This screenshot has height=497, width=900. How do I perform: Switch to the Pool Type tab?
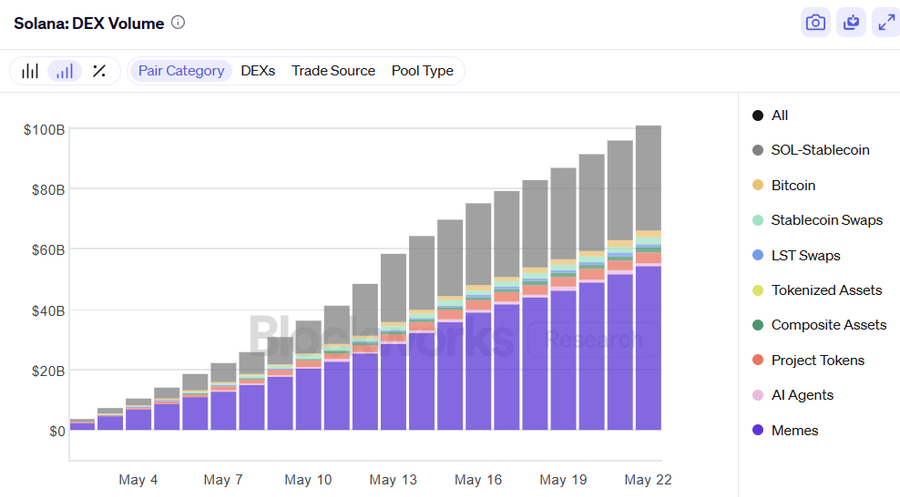tap(422, 71)
